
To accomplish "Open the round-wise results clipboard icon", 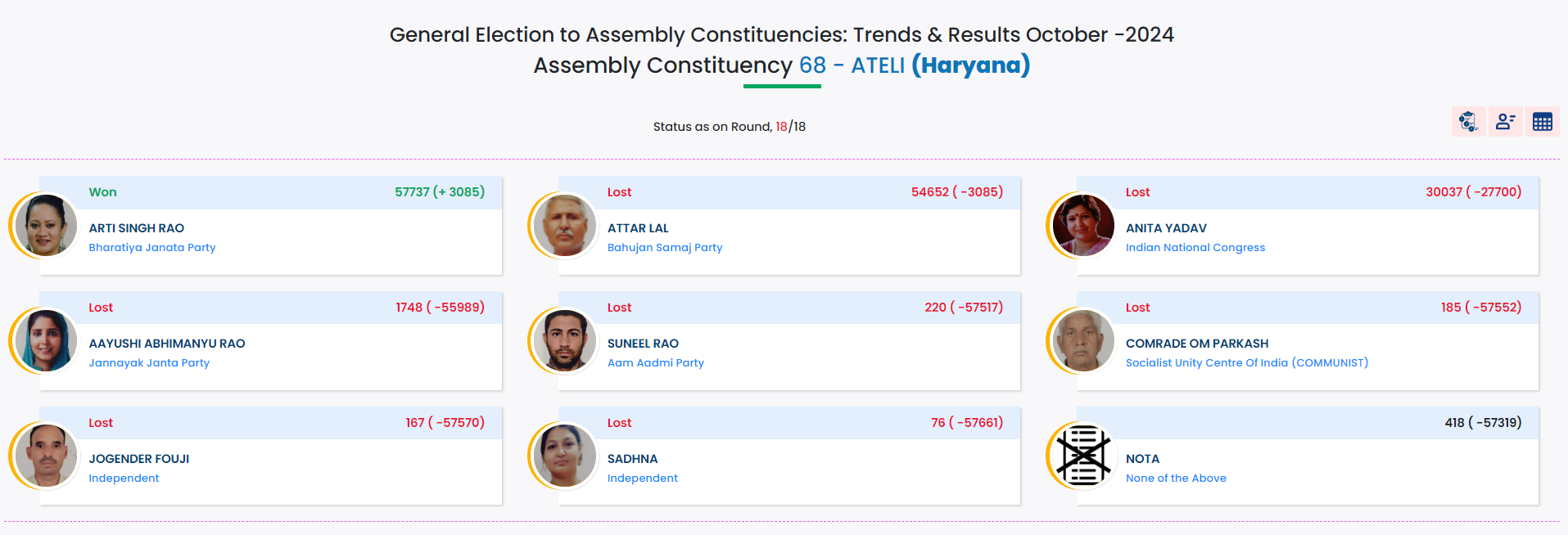I will coord(1468,122).
